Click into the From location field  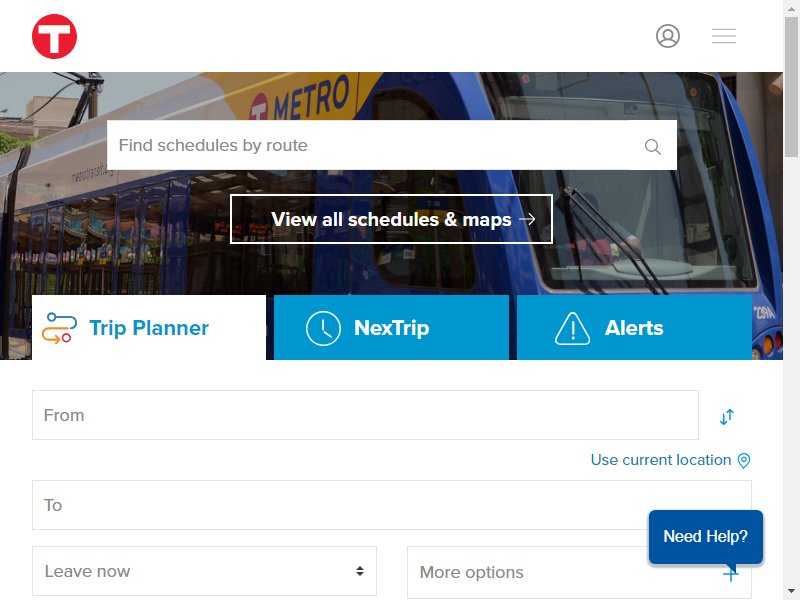click(x=365, y=415)
